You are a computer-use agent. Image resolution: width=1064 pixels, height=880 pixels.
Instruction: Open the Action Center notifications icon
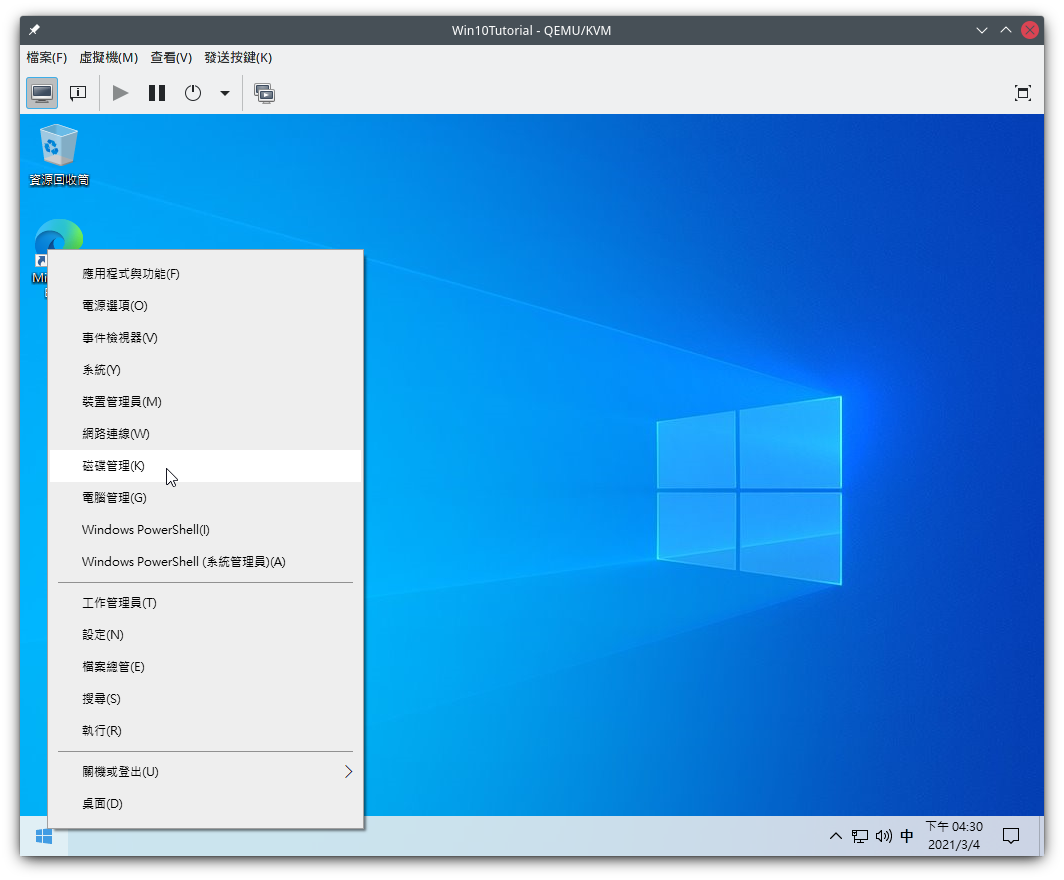pos(1011,836)
